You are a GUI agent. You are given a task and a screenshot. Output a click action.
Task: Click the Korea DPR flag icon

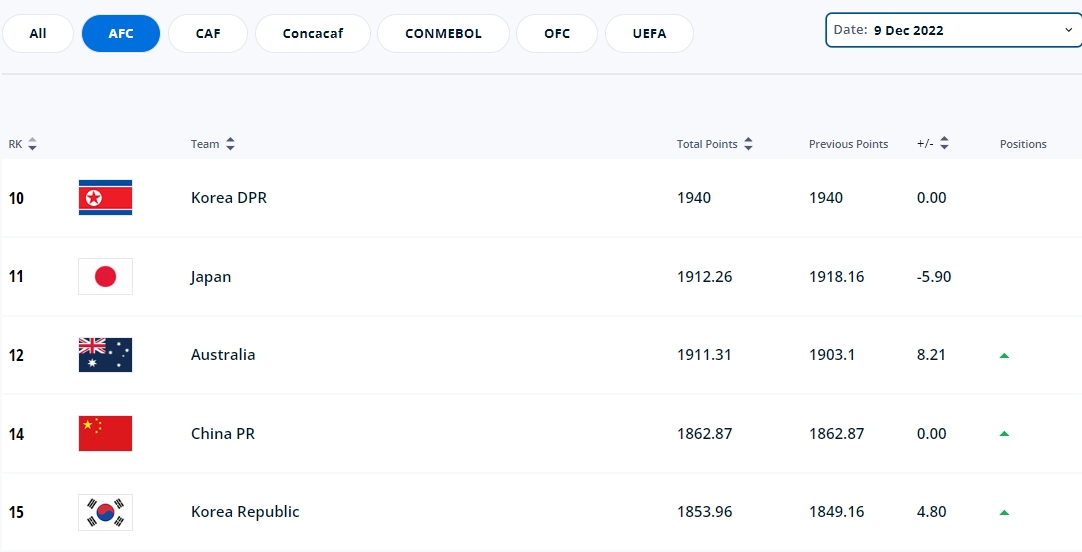pos(105,198)
